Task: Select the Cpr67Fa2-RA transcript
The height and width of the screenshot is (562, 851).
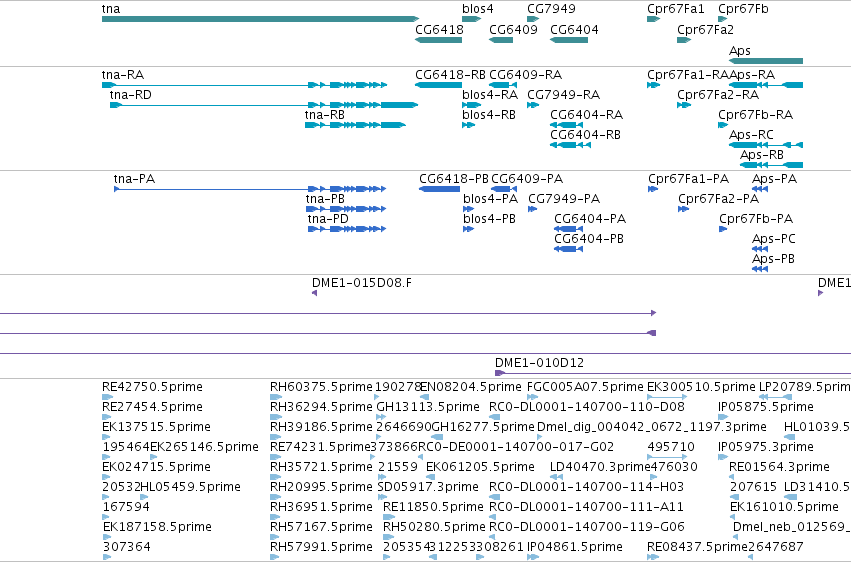Action: [x=684, y=105]
